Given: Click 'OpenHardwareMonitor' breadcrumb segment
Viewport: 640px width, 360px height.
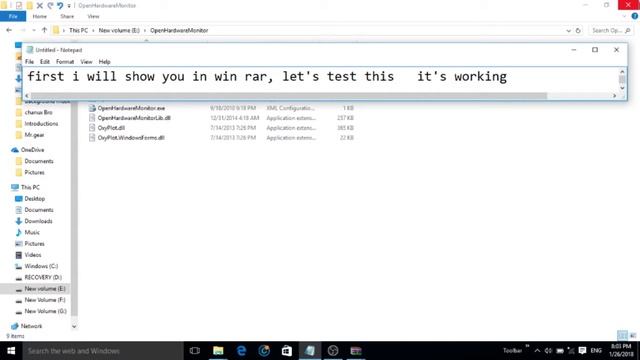Looking at the screenshot, I should tap(179, 30).
